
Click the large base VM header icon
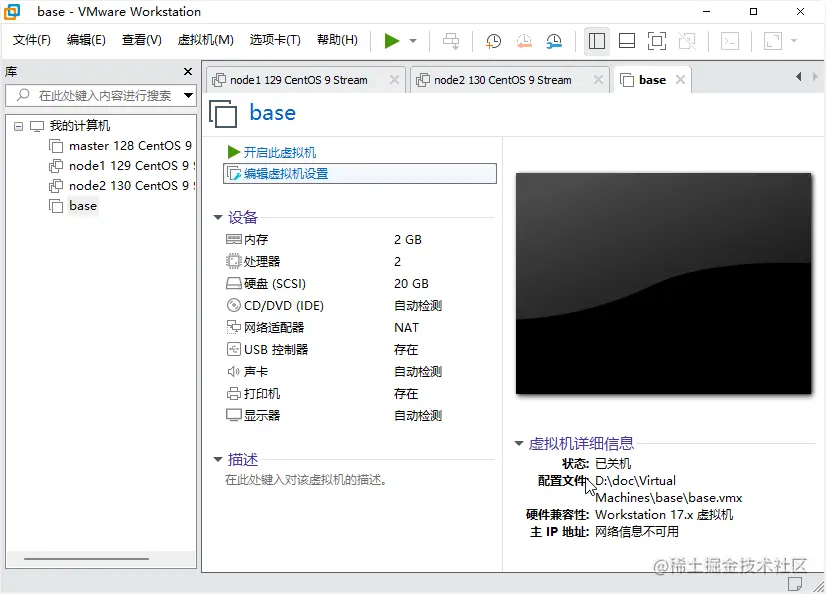pos(223,114)
